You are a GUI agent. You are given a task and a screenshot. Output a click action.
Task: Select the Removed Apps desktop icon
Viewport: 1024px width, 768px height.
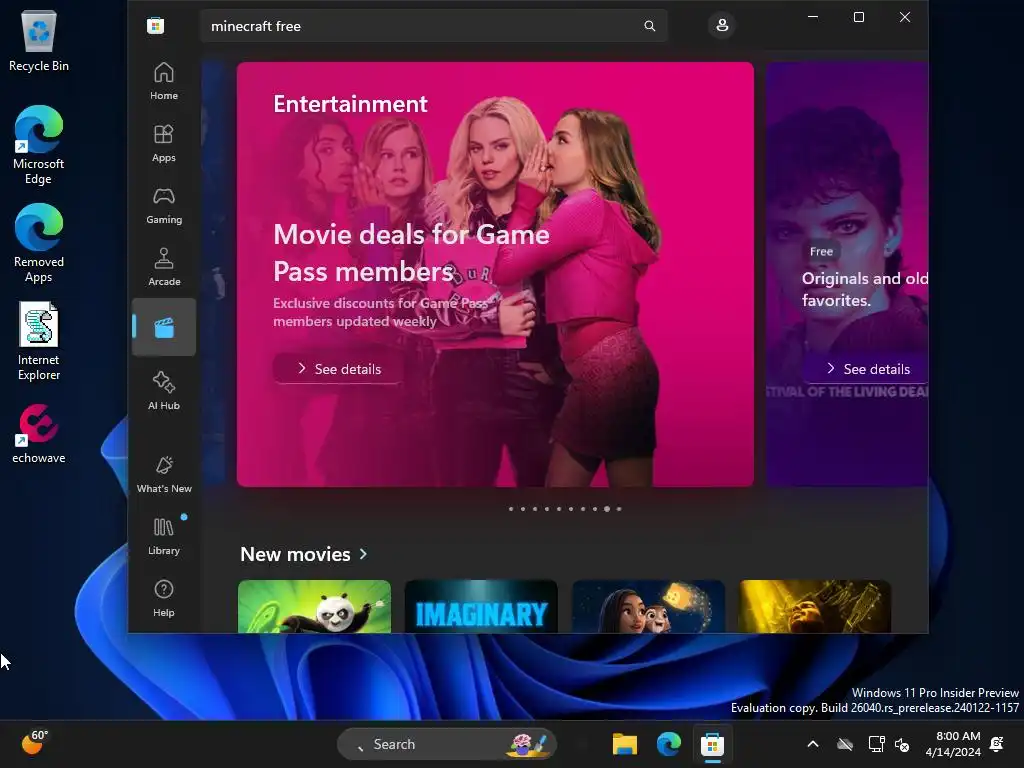click(x=39, y=243)
